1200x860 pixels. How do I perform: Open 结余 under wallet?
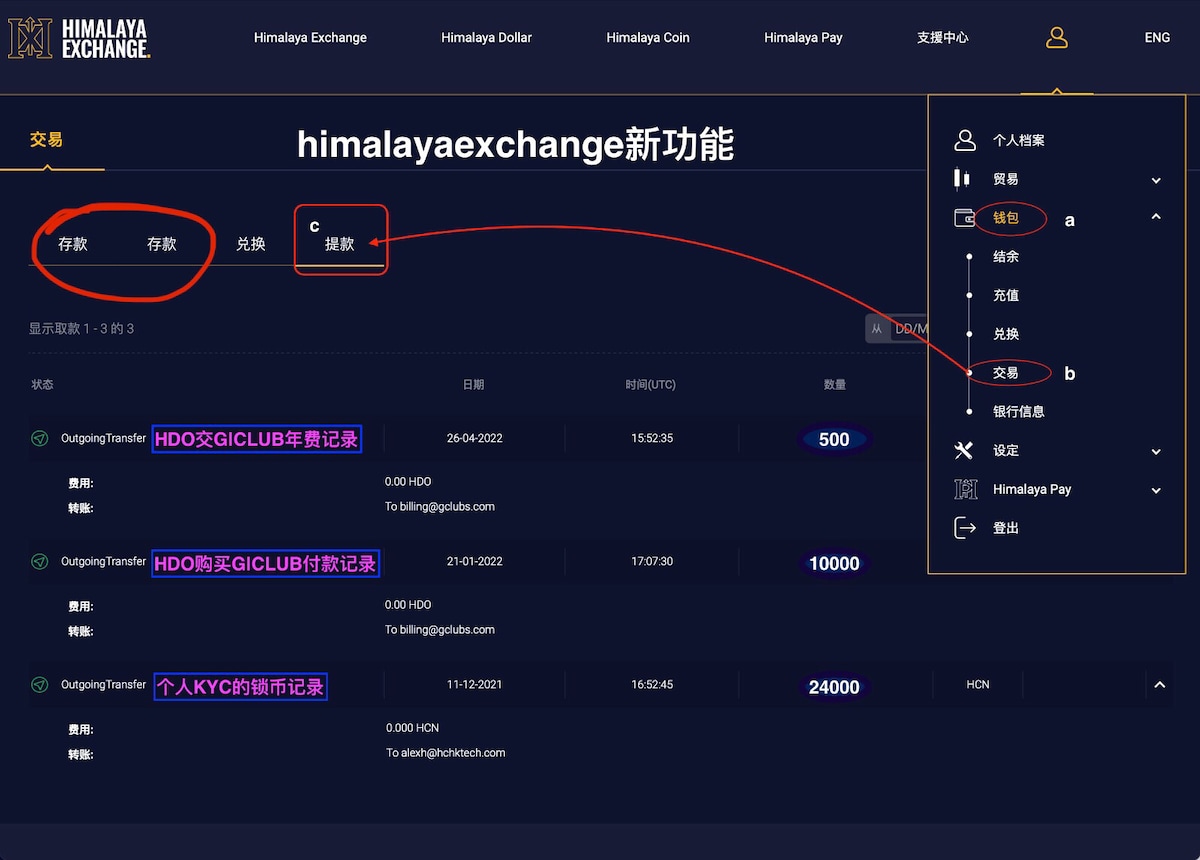pyautogui.click(x=1005, y=257)
